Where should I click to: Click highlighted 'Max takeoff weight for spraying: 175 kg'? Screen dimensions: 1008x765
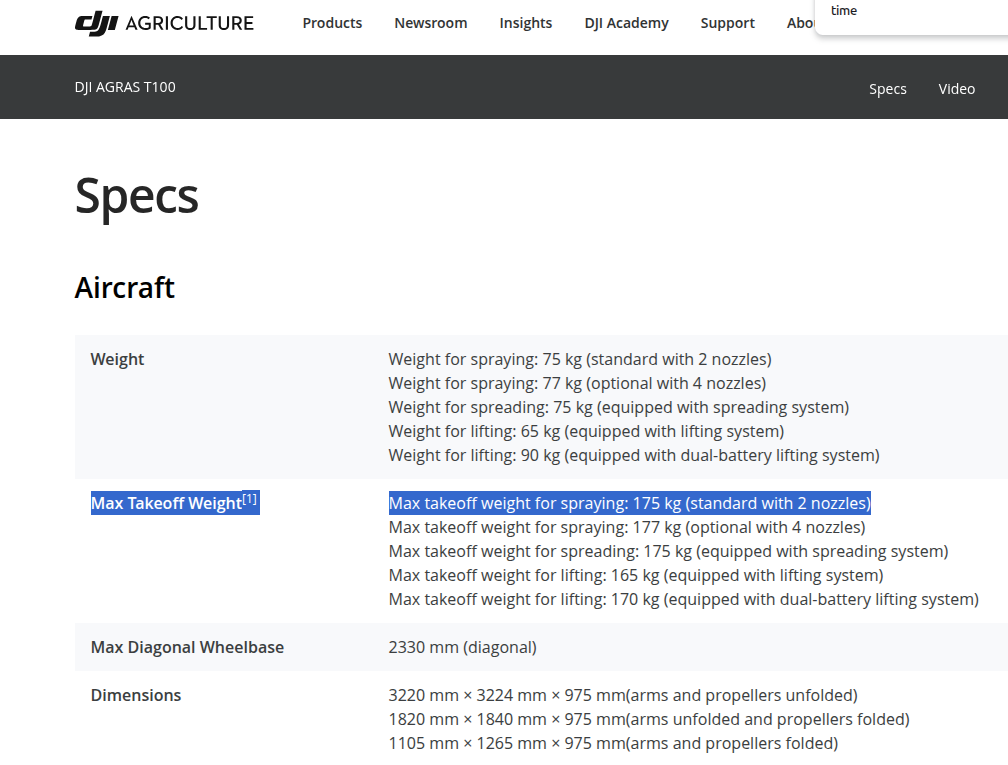[630, 503]
